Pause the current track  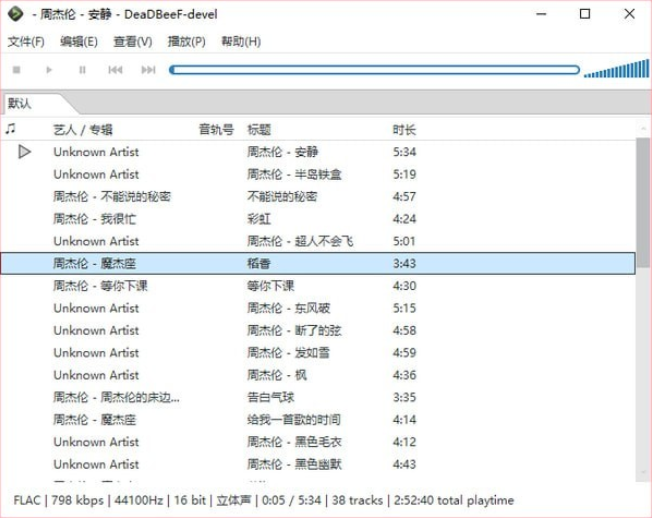coord(82,70)
